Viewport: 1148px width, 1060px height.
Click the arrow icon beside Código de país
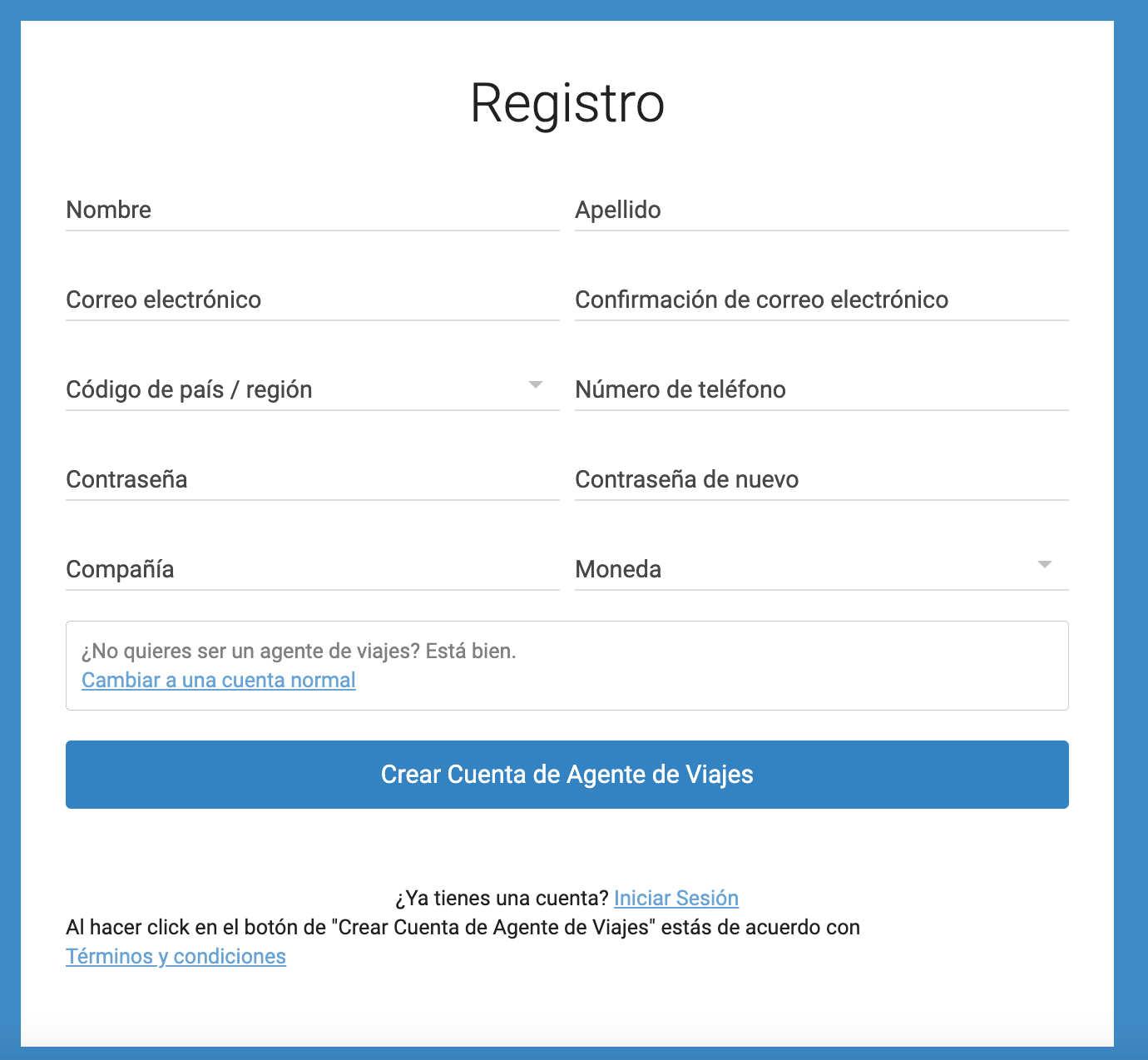(536, 385)
